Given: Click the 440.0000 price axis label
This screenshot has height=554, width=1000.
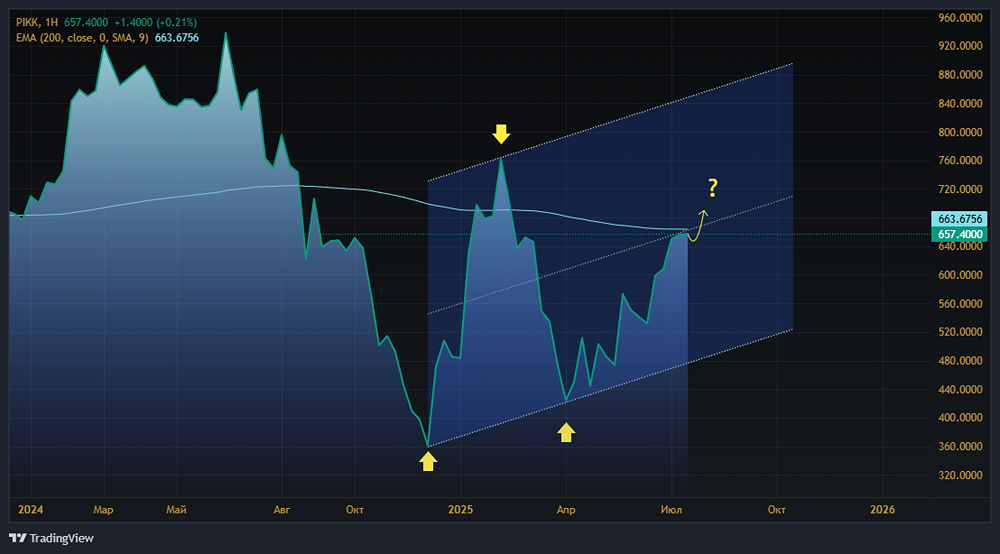Looking at the screenshot, I should (960, 389).
